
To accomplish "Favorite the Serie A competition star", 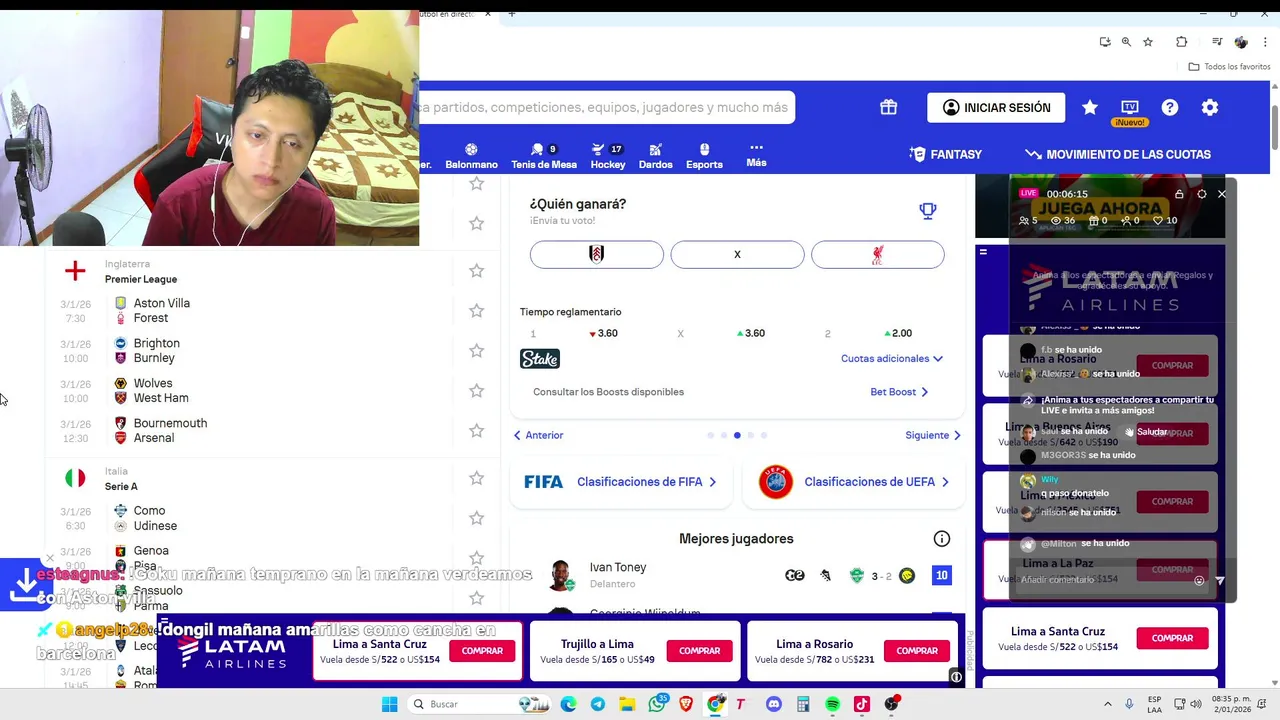I will [x=477, y=478].
